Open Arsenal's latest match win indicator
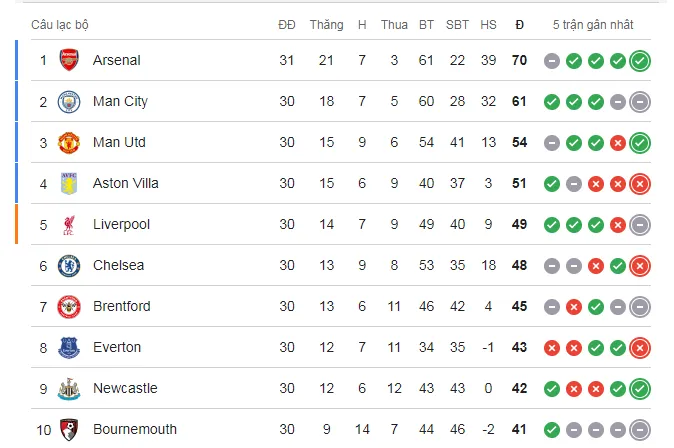This screenshot has height=448, width=674. pos(640,61)
